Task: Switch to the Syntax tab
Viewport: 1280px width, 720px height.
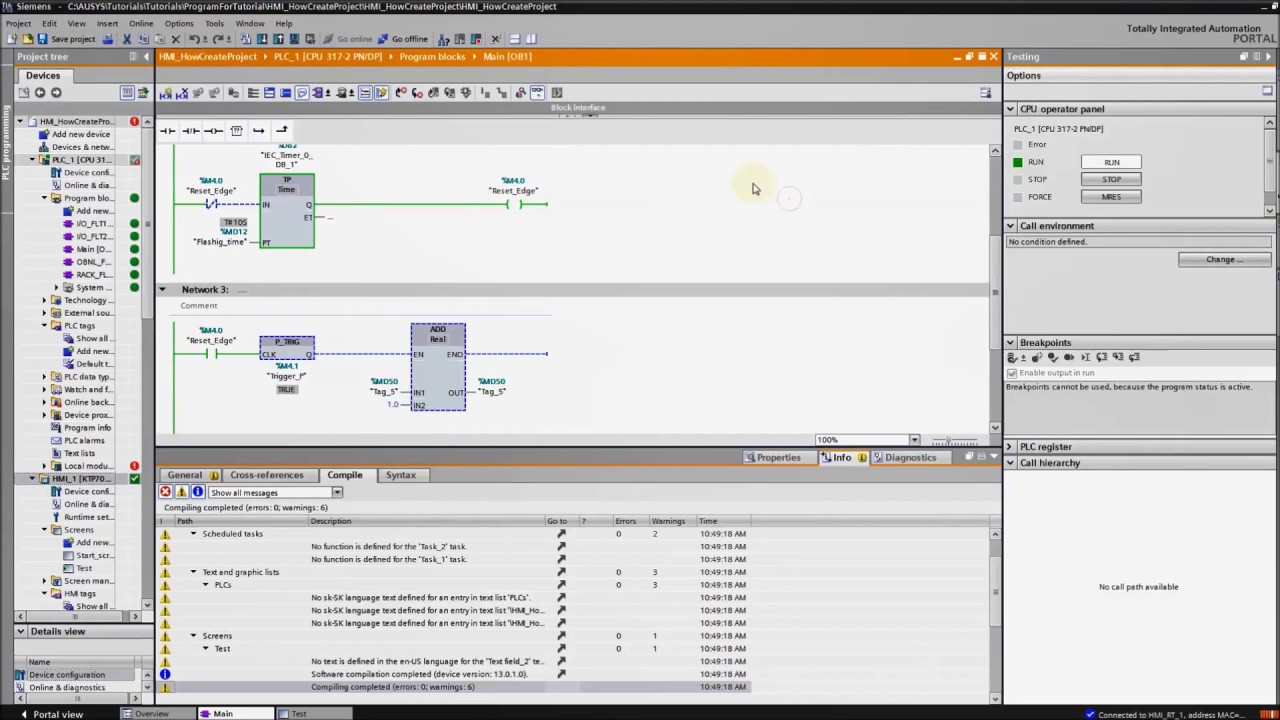Action: coord(400,475)
